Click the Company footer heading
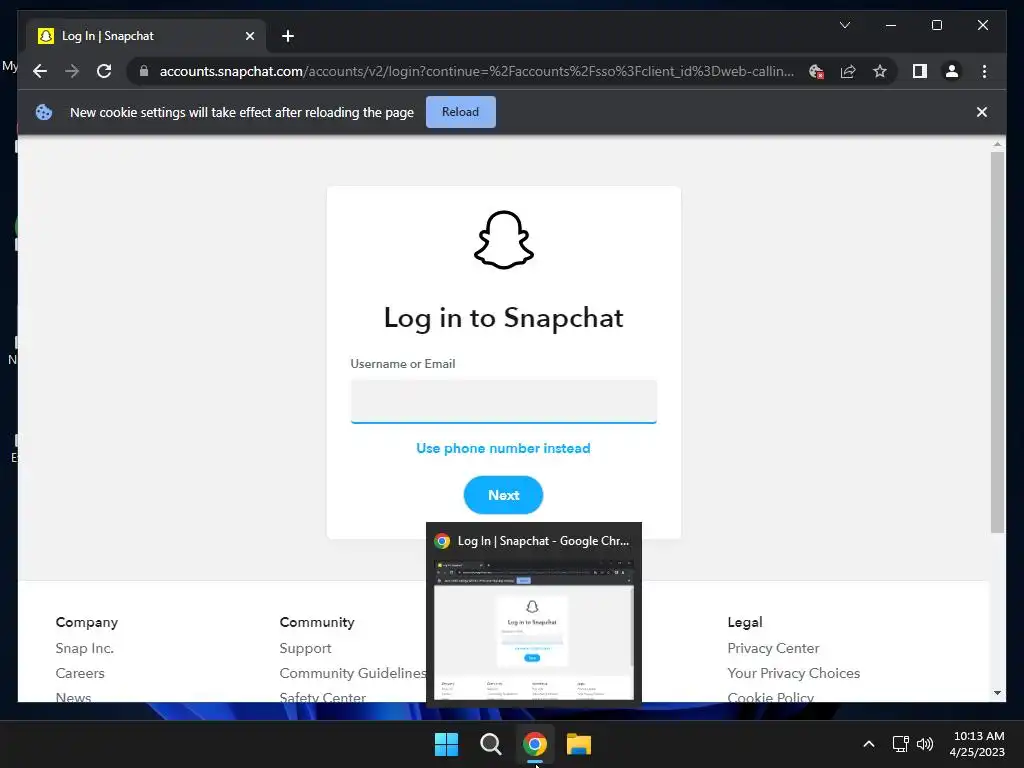 (87, 622)
